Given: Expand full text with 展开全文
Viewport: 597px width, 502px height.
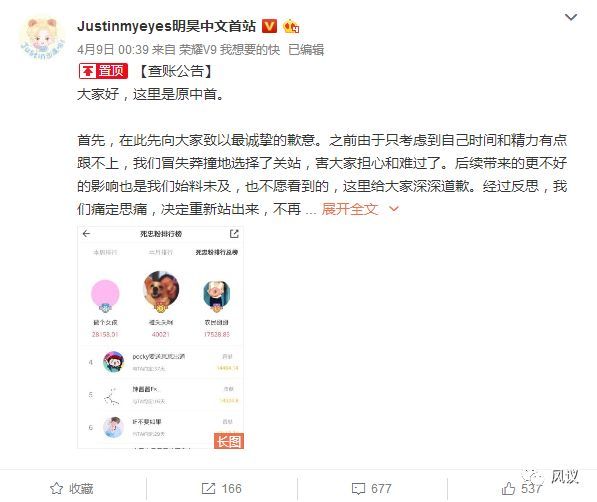Looking at the screenshot, I should tap(350, 209).
